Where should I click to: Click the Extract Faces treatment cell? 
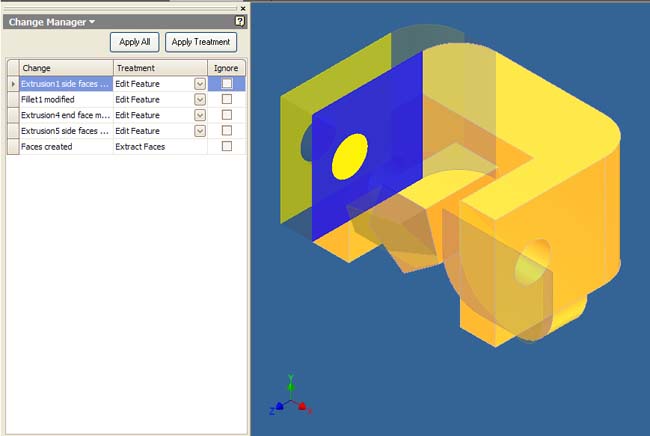[x=160, y=147]
